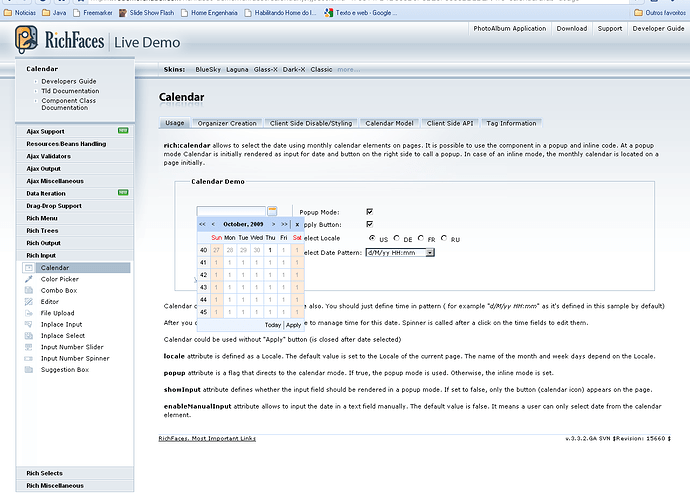
Task: Expand the Resources/Beans Handling group
Action: [x=75, y=143]
